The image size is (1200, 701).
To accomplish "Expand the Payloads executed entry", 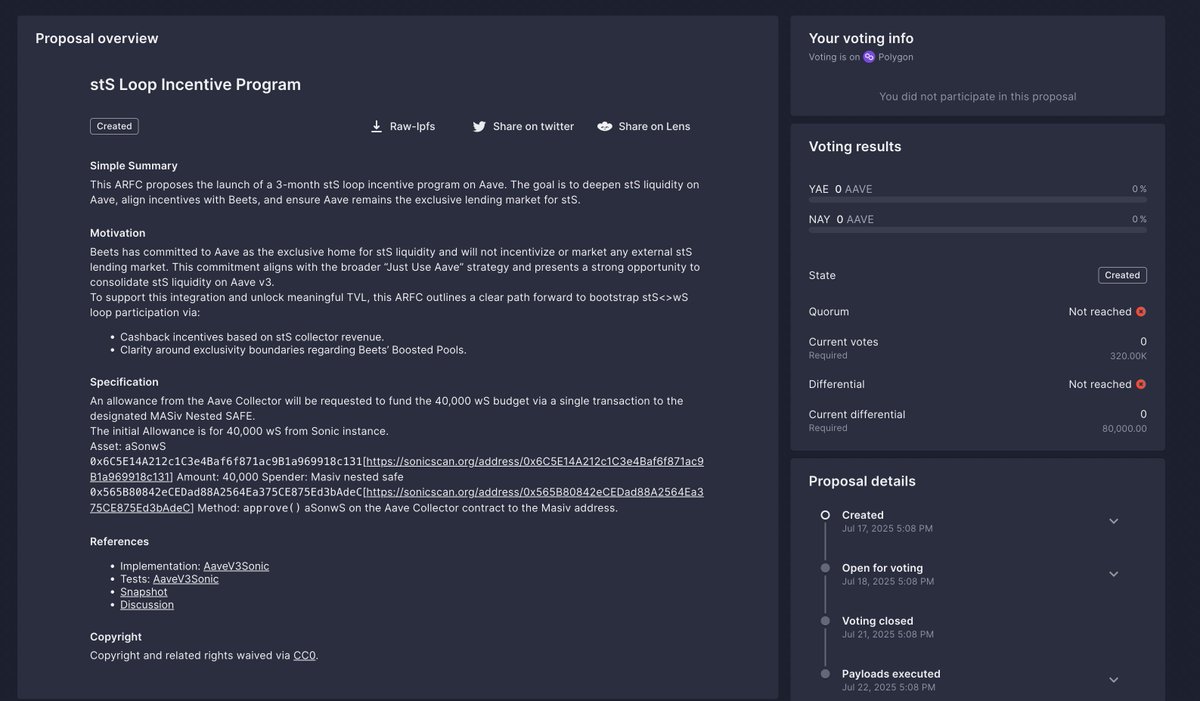I will point(1113,680).
